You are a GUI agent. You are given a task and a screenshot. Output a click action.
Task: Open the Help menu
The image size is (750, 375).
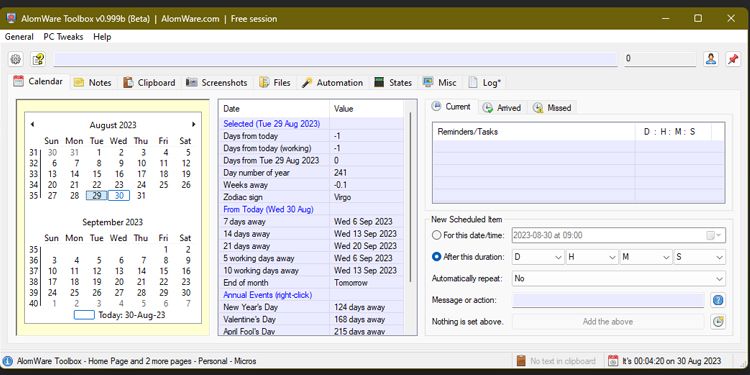pyautogui.click(x=102, y=37)
